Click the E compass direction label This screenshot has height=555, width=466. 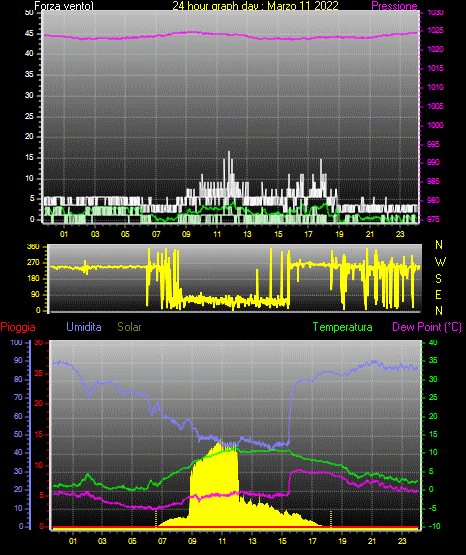438,294
